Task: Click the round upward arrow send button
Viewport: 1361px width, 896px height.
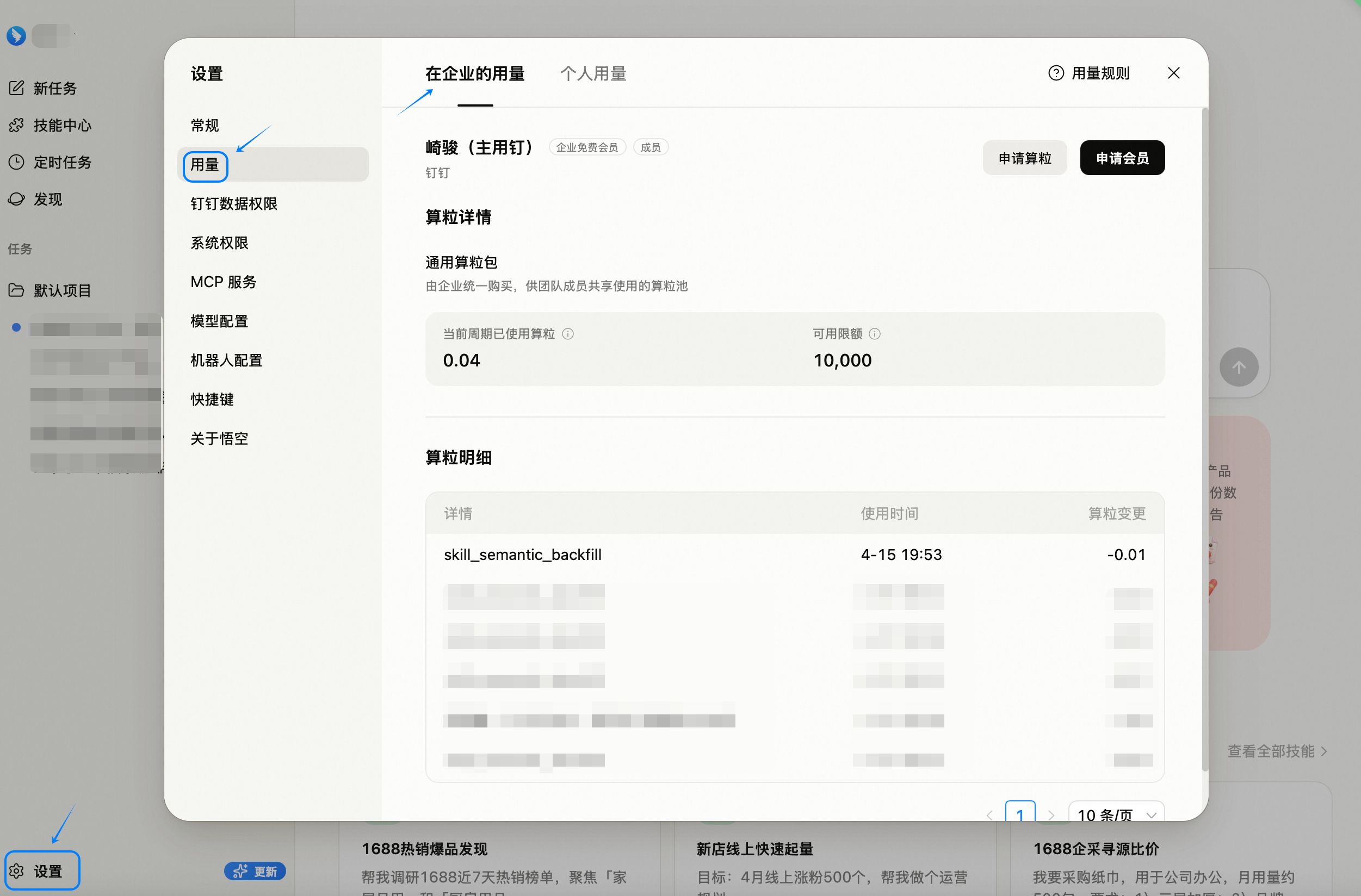Action: [x=1239, y=368]
